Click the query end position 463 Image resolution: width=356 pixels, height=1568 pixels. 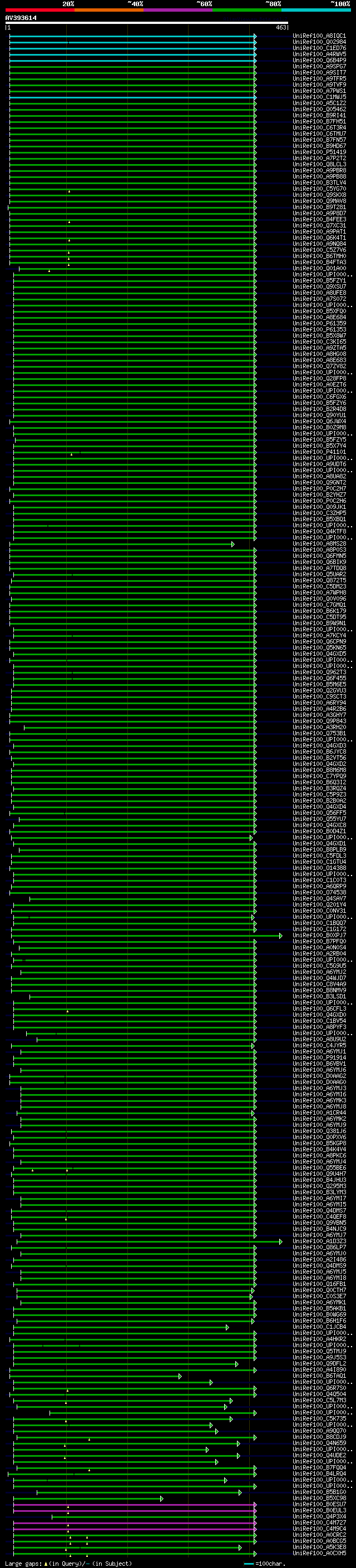pyautogui.click(x=280, y=27)
